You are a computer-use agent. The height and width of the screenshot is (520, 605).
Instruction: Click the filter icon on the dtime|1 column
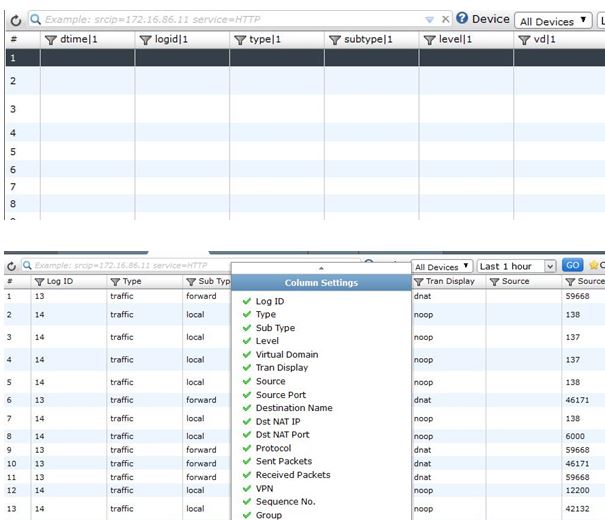pyautogui.click(x=52, y=40)
